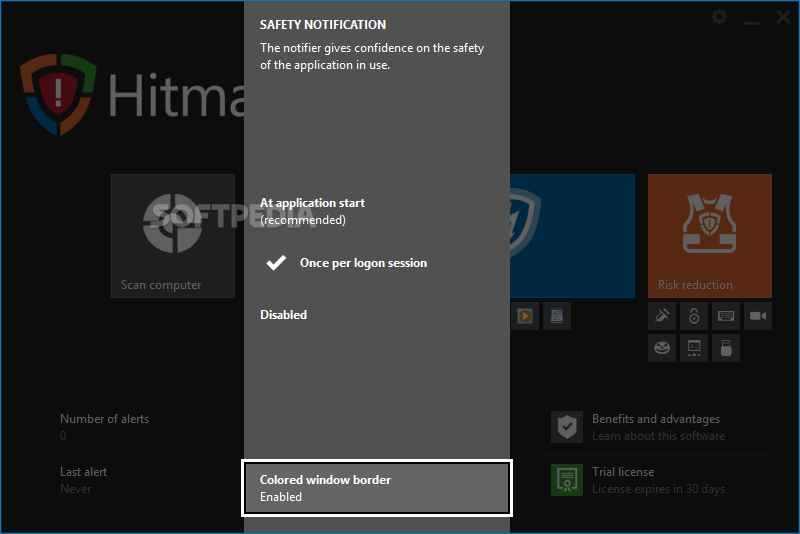Choose the 'Disabled' notification option
This screenshot has width=800, height=534.
[283, 315]
